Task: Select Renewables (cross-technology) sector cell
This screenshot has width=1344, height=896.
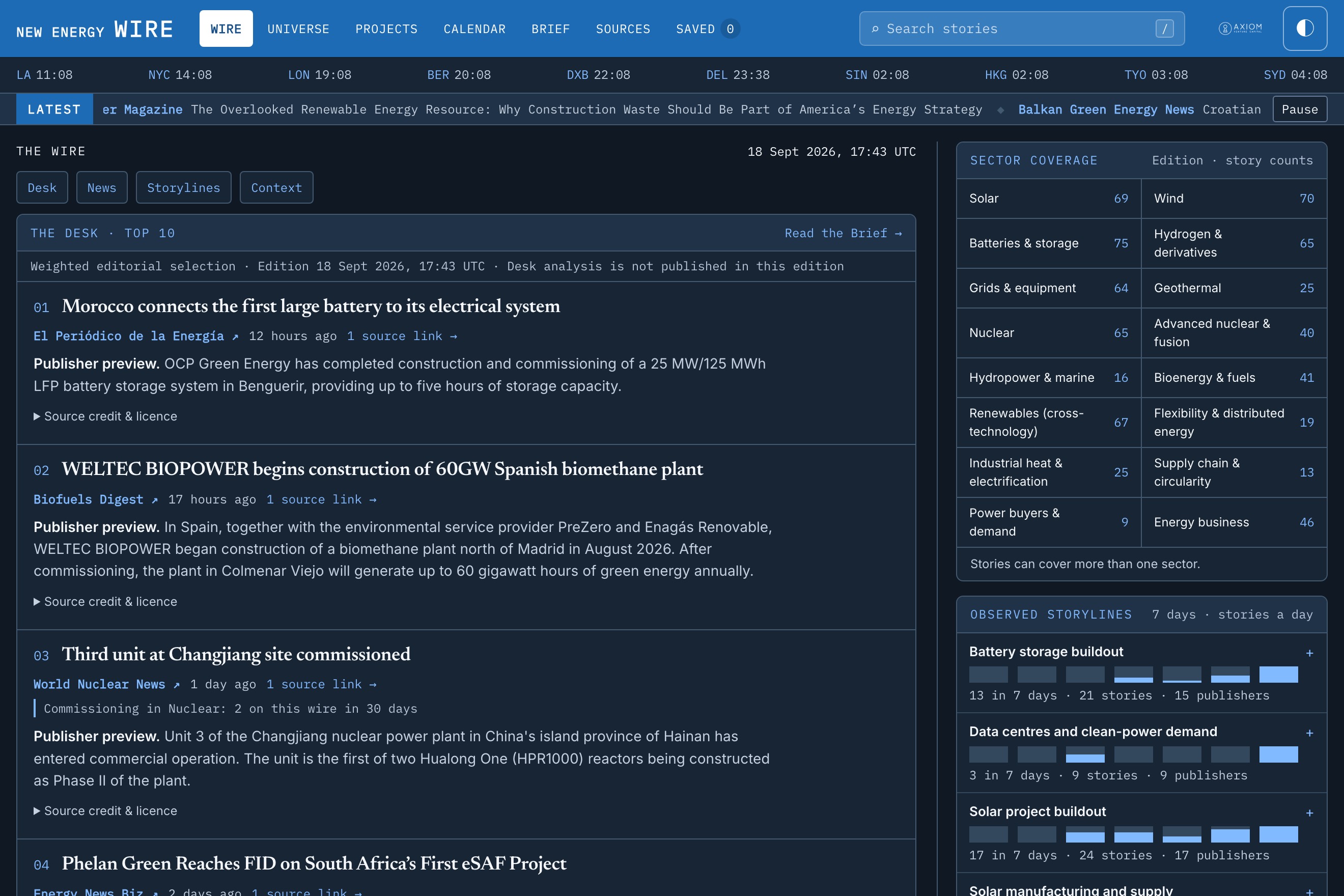Action: (1049, 423)
